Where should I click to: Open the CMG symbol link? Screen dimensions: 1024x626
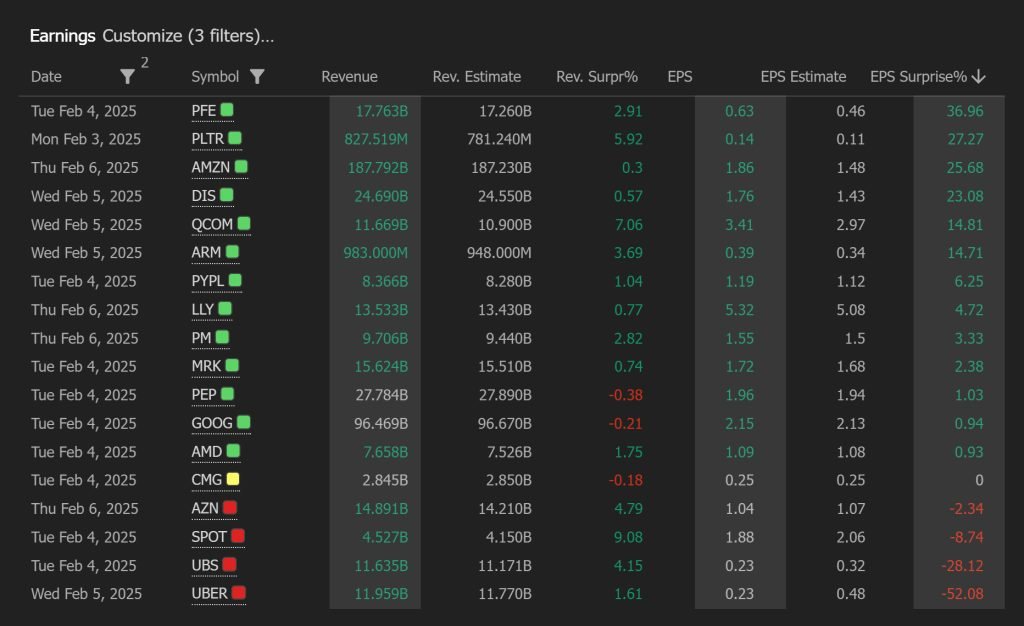tap(207, 480)
